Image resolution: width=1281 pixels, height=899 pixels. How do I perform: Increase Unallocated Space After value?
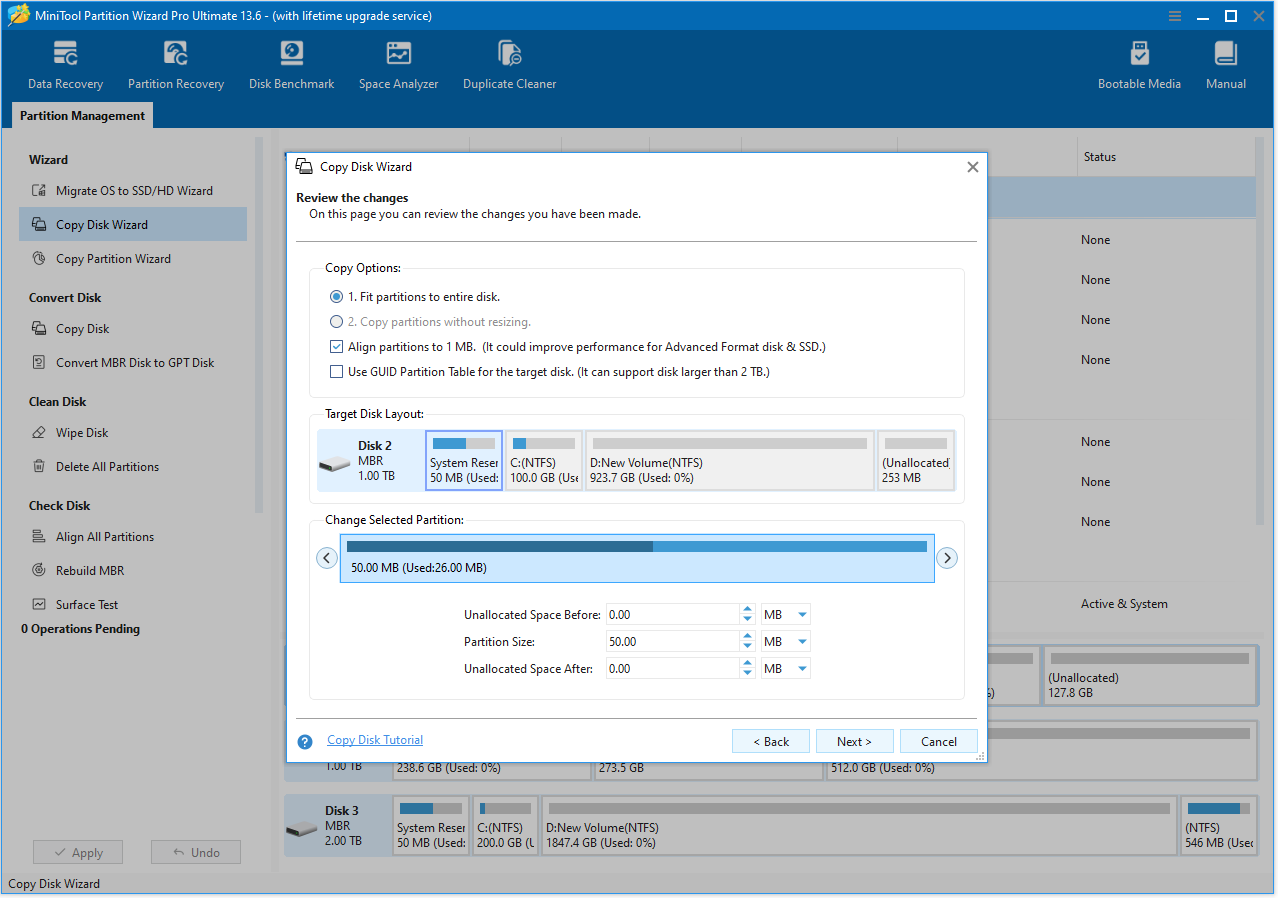747,663
